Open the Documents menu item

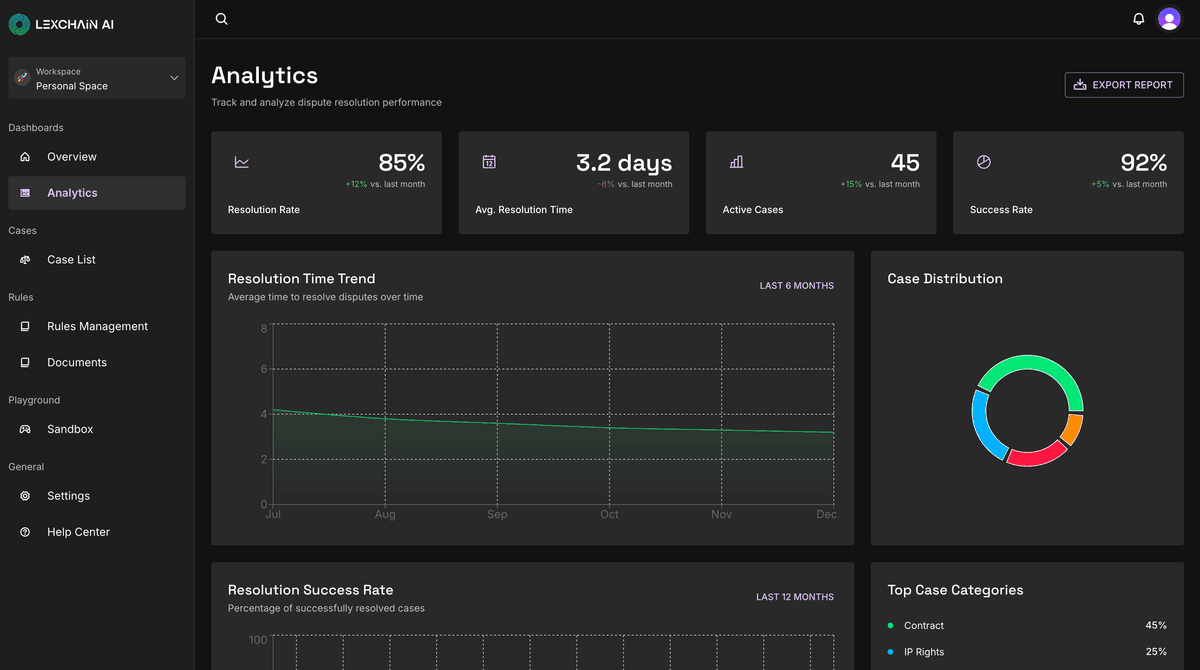[97, 363]
